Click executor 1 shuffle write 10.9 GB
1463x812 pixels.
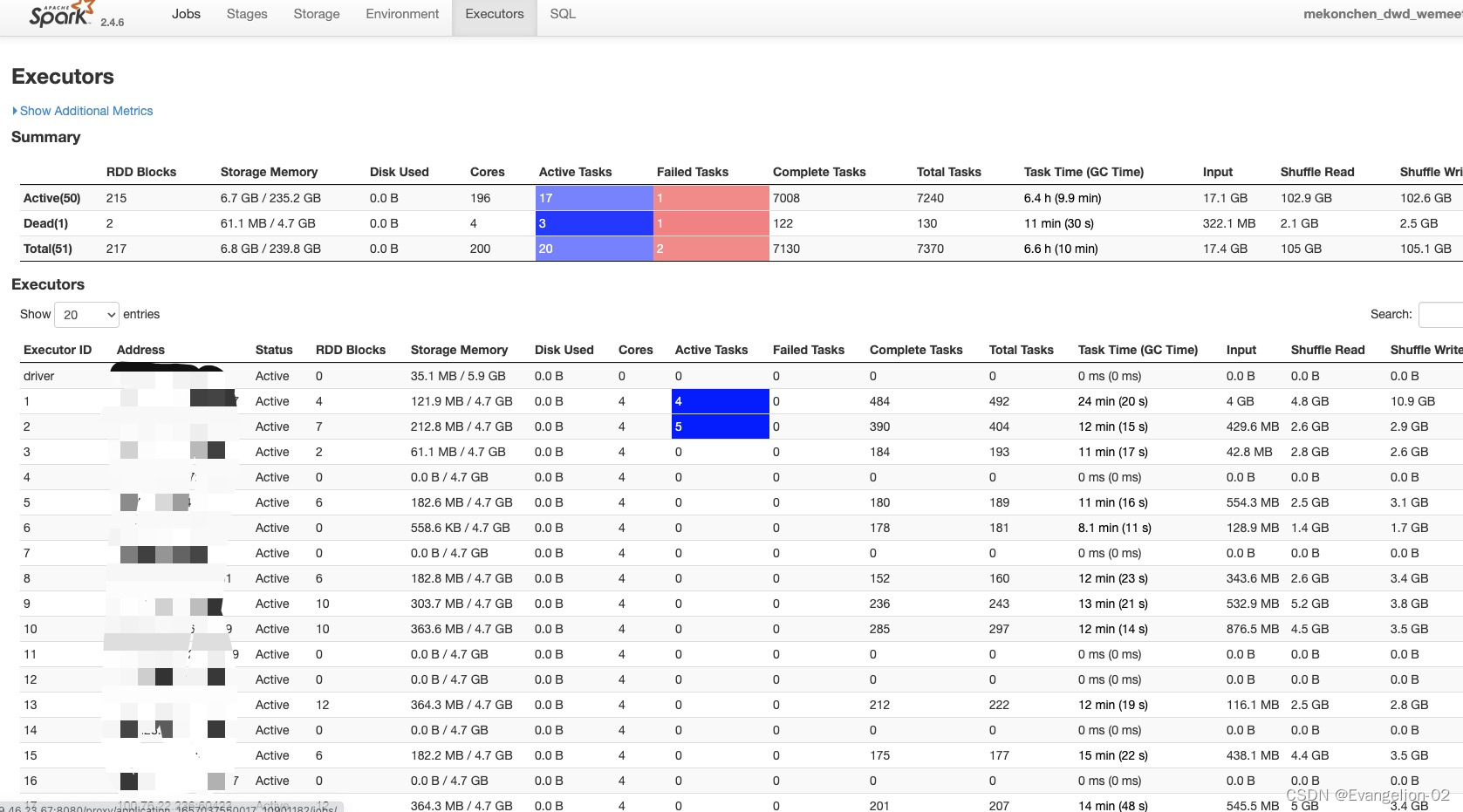[1412, 401]
